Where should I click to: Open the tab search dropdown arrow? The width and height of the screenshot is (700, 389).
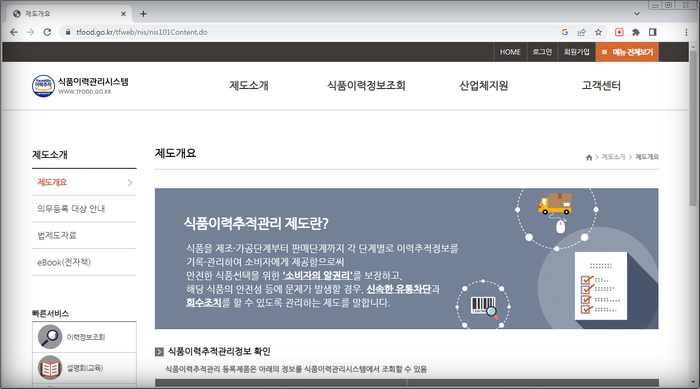[637, 14]
